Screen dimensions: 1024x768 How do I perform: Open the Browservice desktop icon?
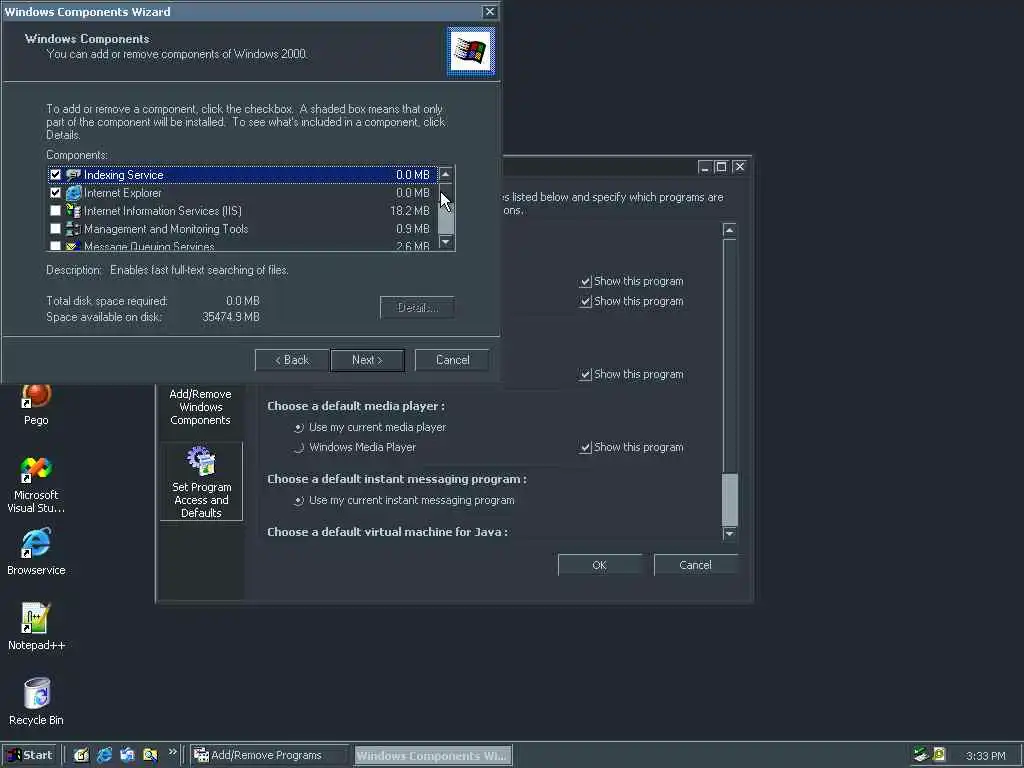(x=36, y=552)
